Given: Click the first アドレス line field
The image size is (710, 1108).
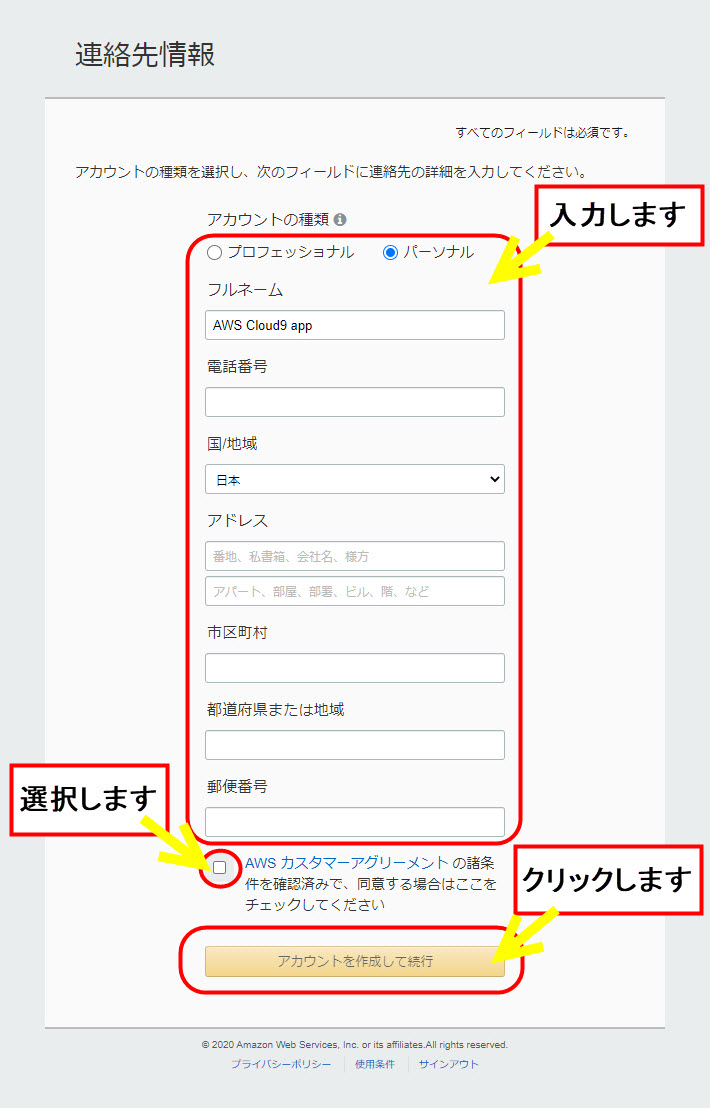Looking at the screenshot, I should point(355,556).
